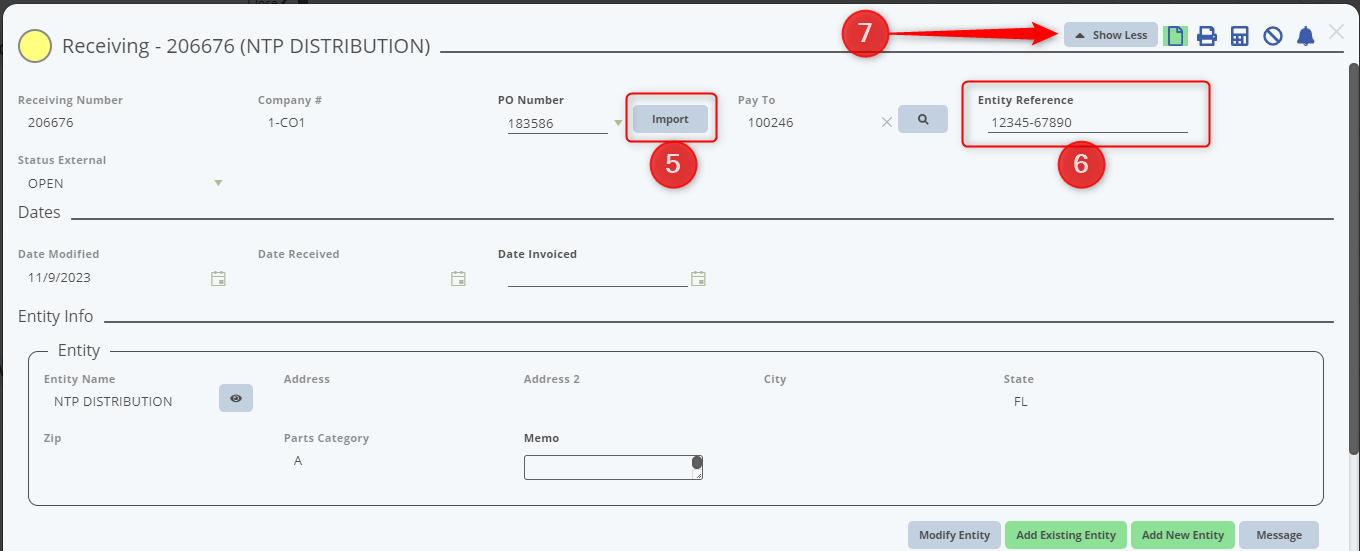Screen dimensions: 1360x551
Task: Click the Add New Entity button
Action: tap(1183, 535)
